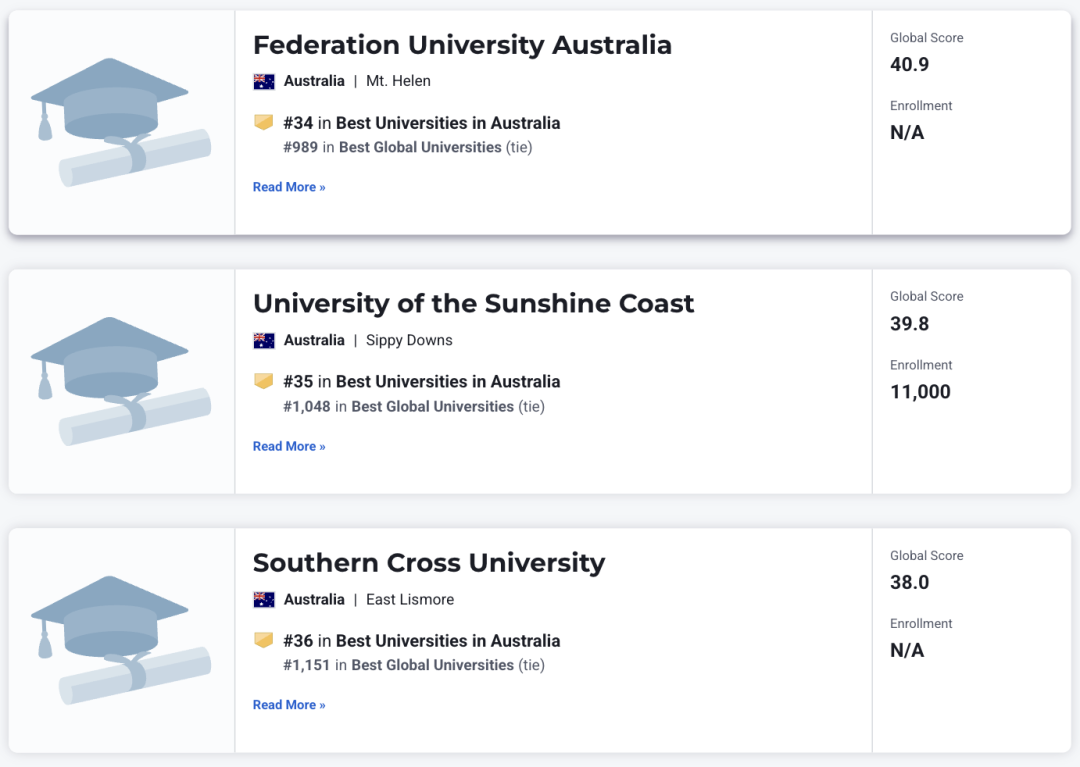Open Federation University Australia title link
This screenshot has width=1080, height=767.
pyautogui.click(x=462, y=45)
